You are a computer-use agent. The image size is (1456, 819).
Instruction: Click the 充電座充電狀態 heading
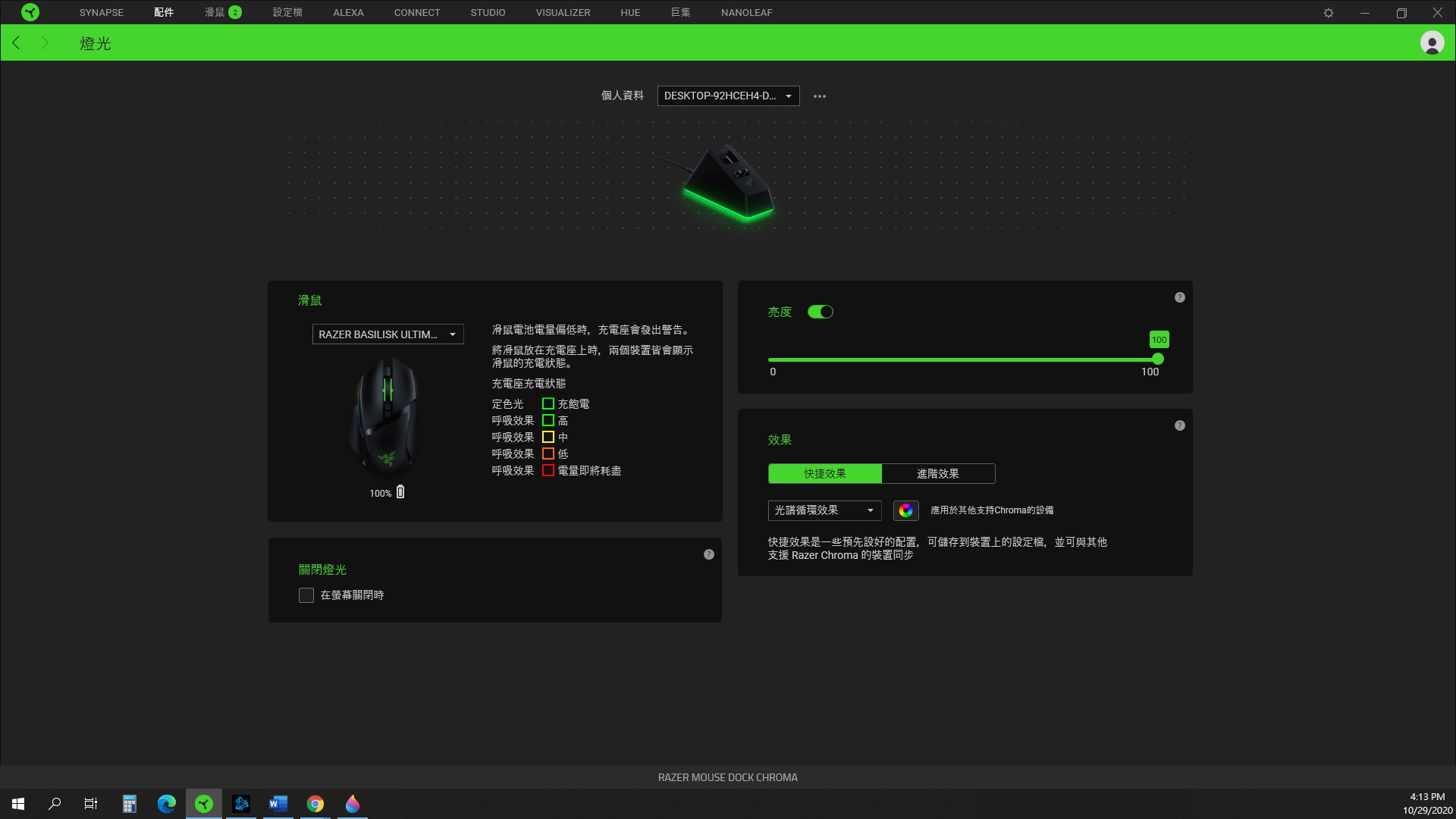tap(529, 384)
